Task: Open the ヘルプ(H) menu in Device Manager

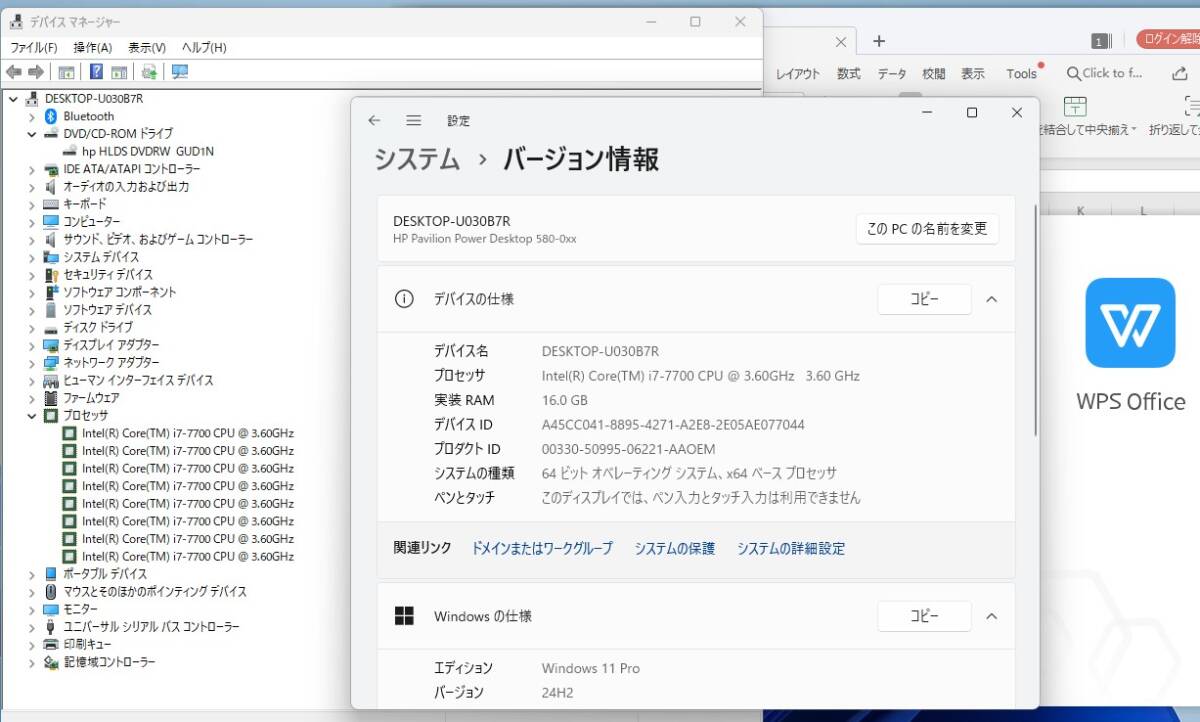Action: (x=204, y=47)
